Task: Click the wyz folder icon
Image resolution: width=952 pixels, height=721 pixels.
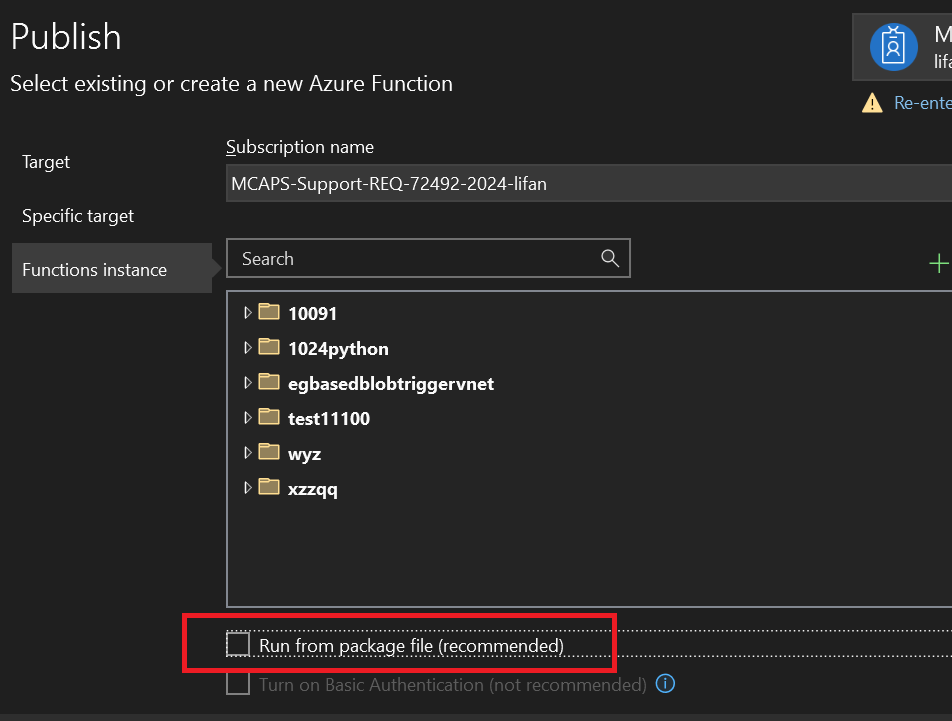Action: click(268, 453)
